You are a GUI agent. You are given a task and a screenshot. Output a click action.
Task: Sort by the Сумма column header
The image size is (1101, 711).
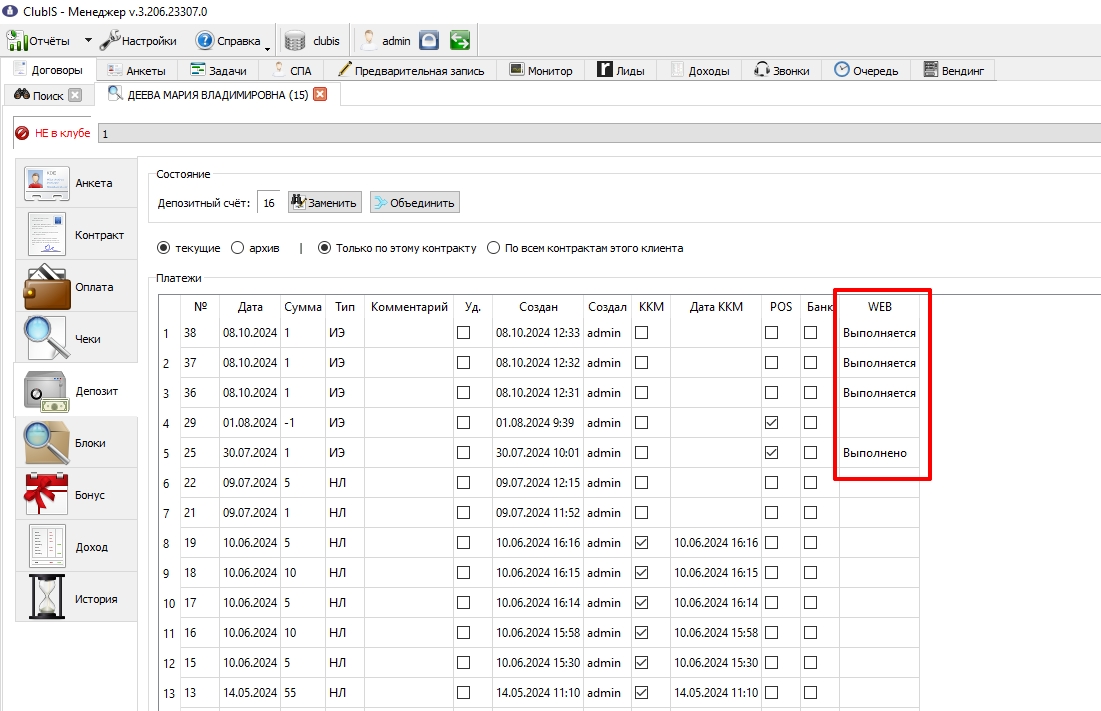pos(303,307)
